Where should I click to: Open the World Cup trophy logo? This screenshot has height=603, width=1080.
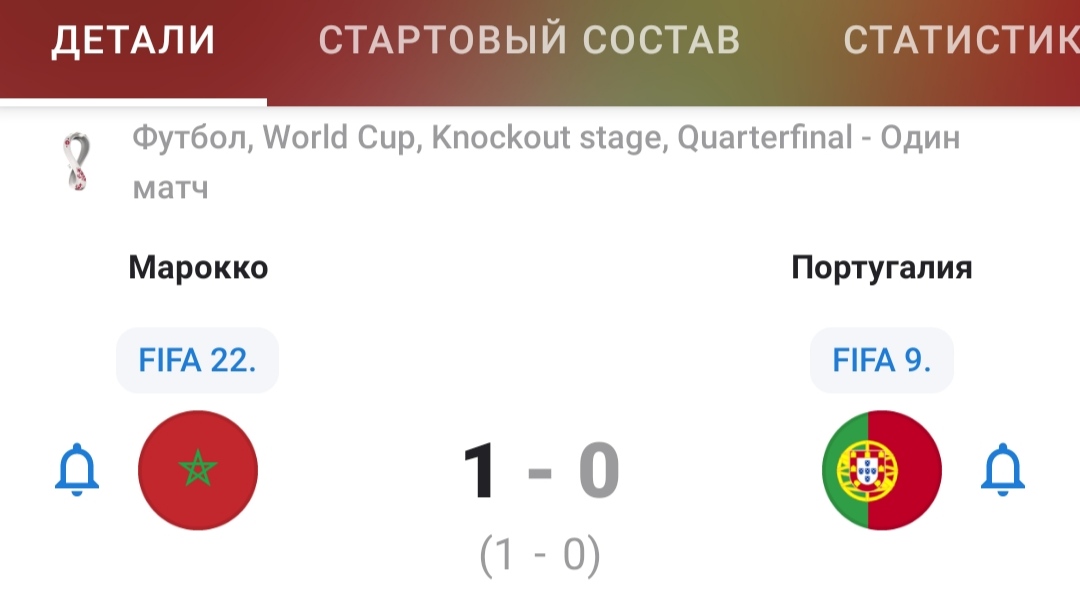coord(76,161)
